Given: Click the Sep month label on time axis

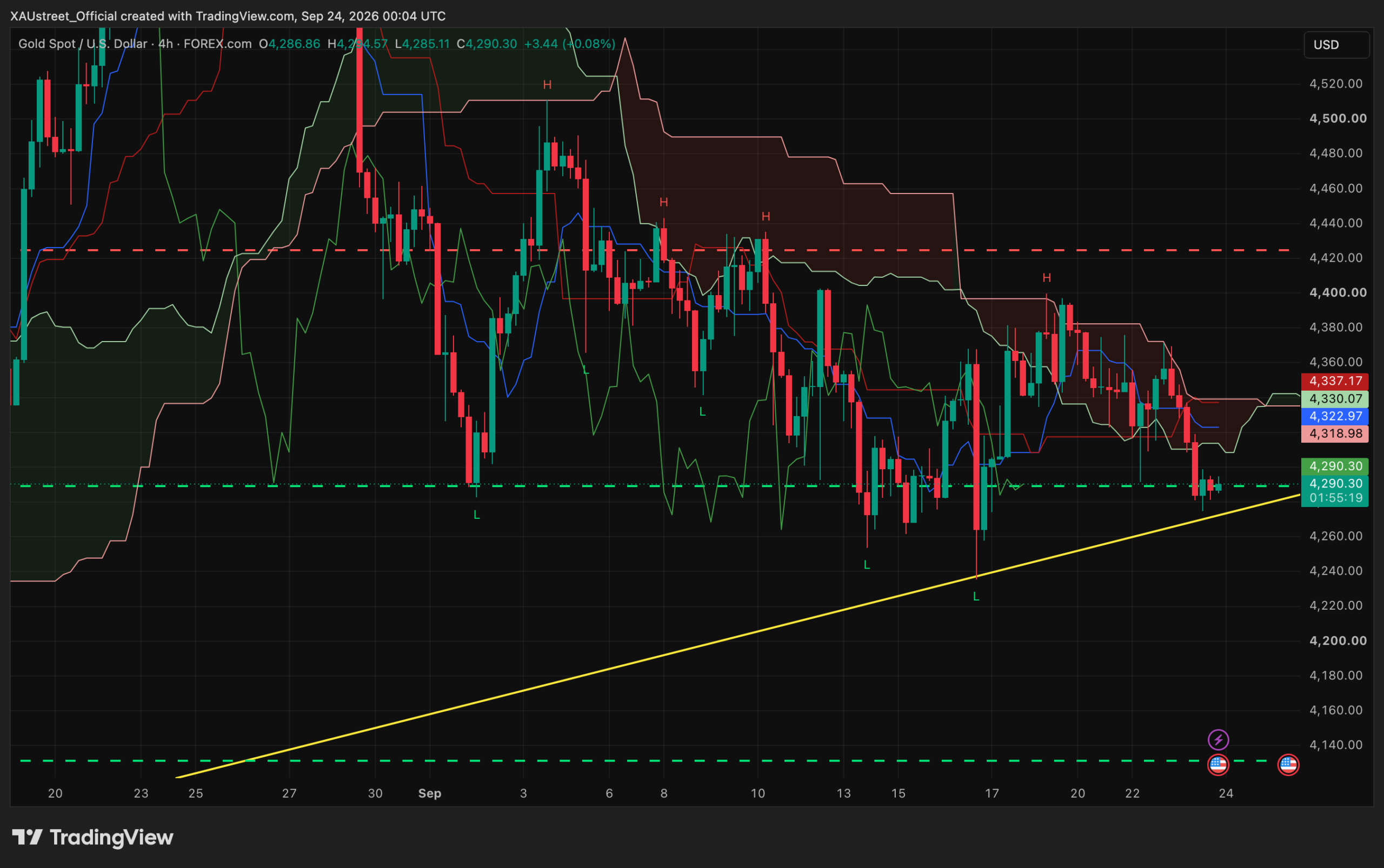Looking at the screenshot, I should point(430,793).
